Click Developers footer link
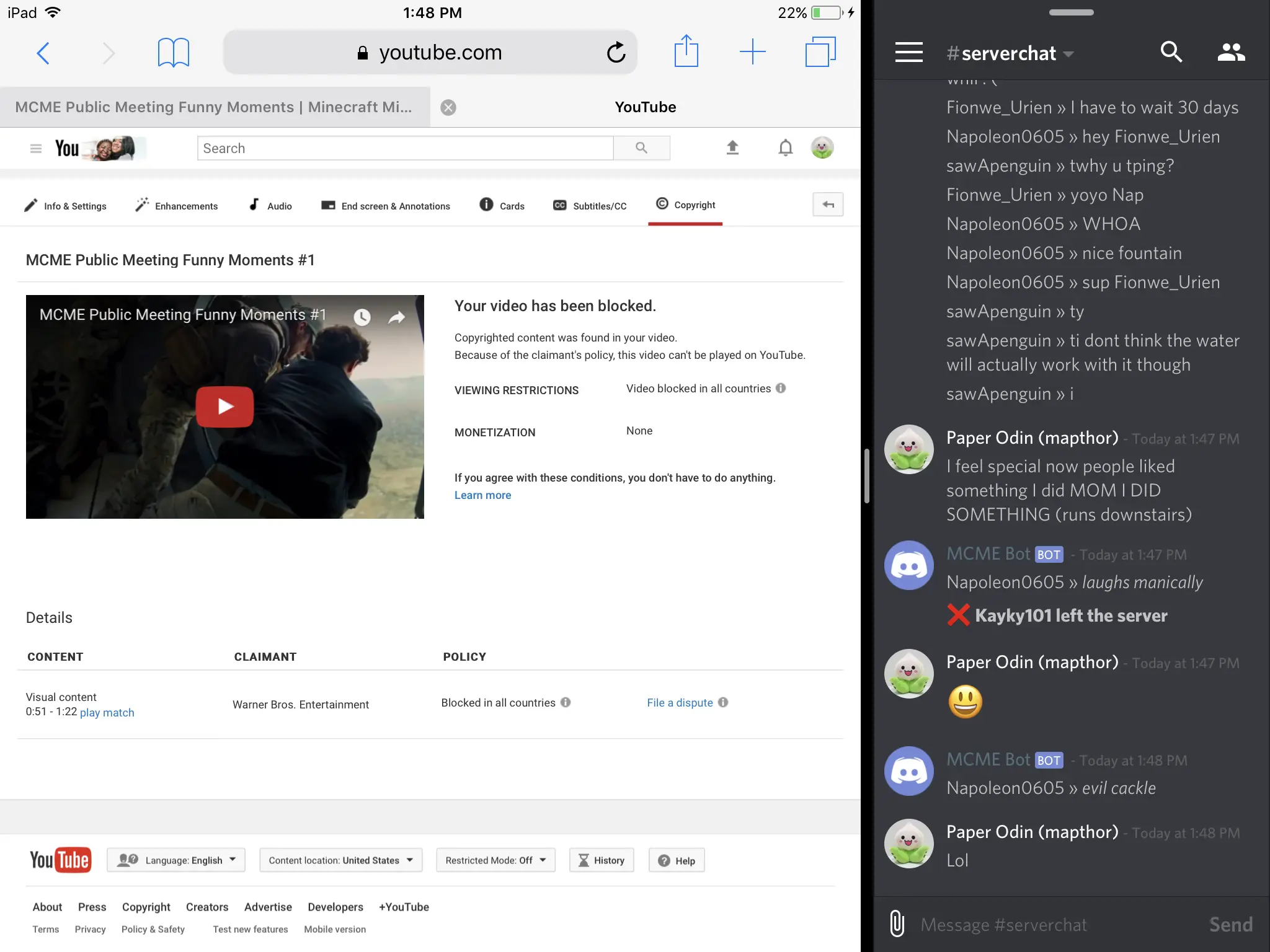The height and width of the screenshot is (952, 1270). coord(335,907)
